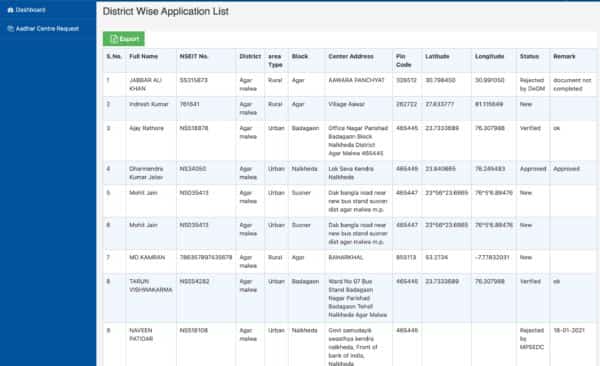
Task: Click the S.No. column header
Action: click(114, 56)
